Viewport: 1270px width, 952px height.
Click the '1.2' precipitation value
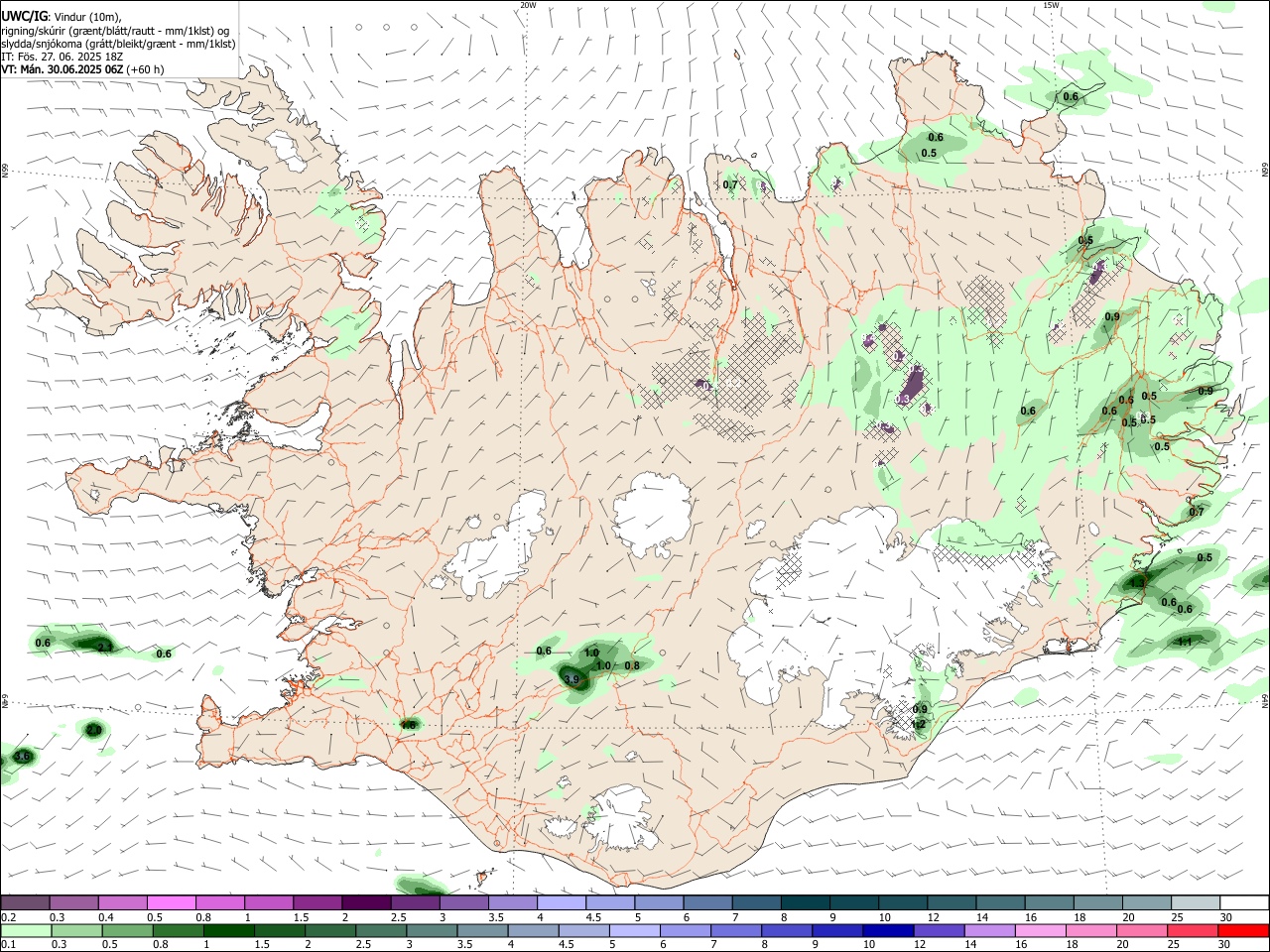(x=919, y=724)
